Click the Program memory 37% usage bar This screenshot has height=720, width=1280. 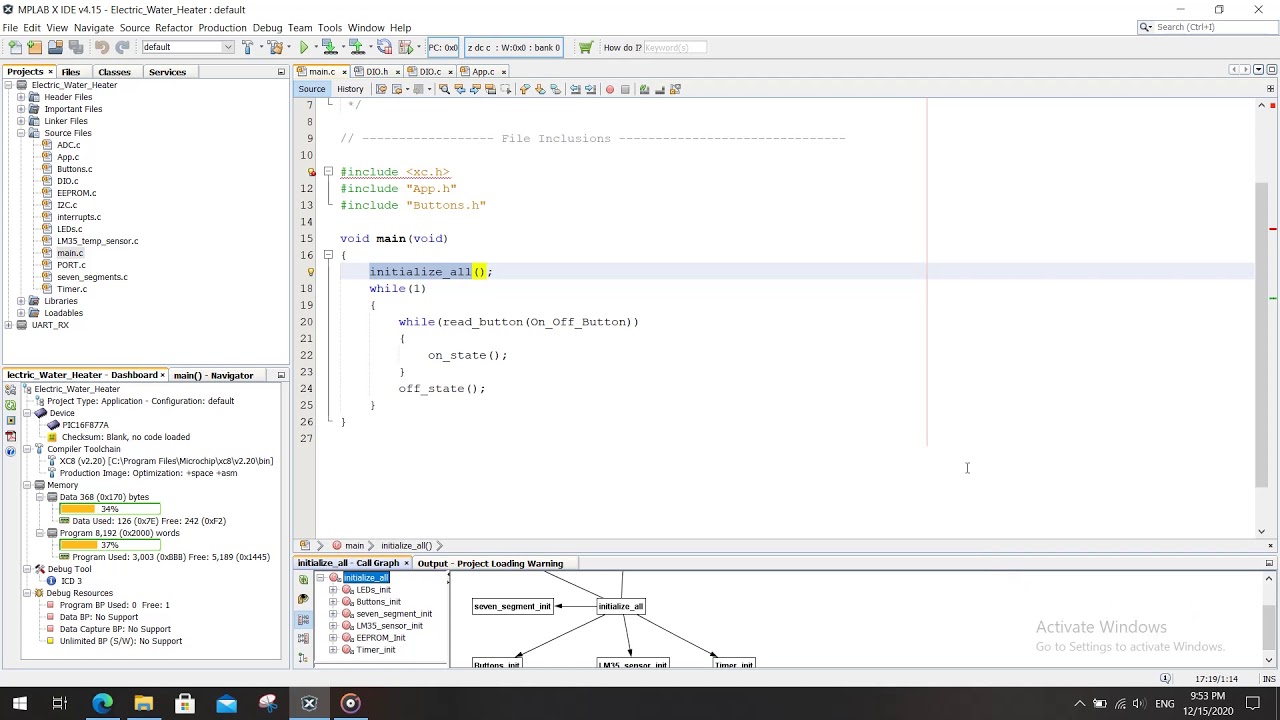coord(109,545)
